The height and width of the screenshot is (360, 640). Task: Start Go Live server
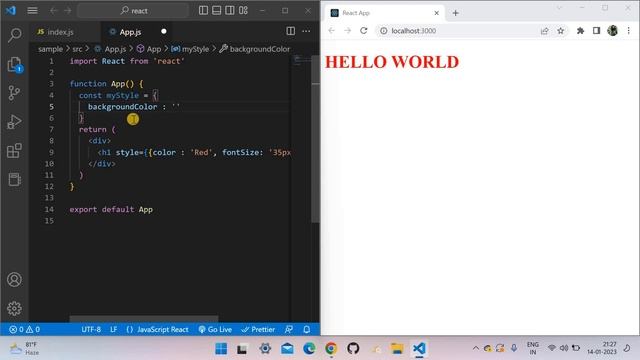coord(215,329)
